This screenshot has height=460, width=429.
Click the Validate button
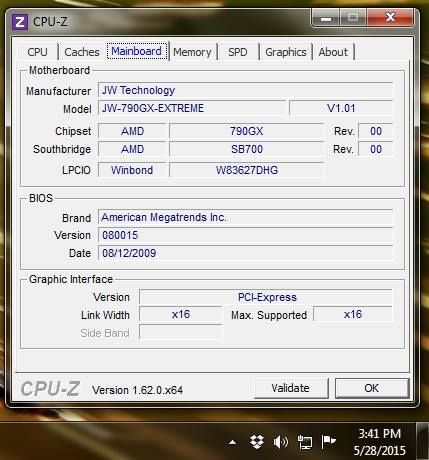tap(291, 388)
